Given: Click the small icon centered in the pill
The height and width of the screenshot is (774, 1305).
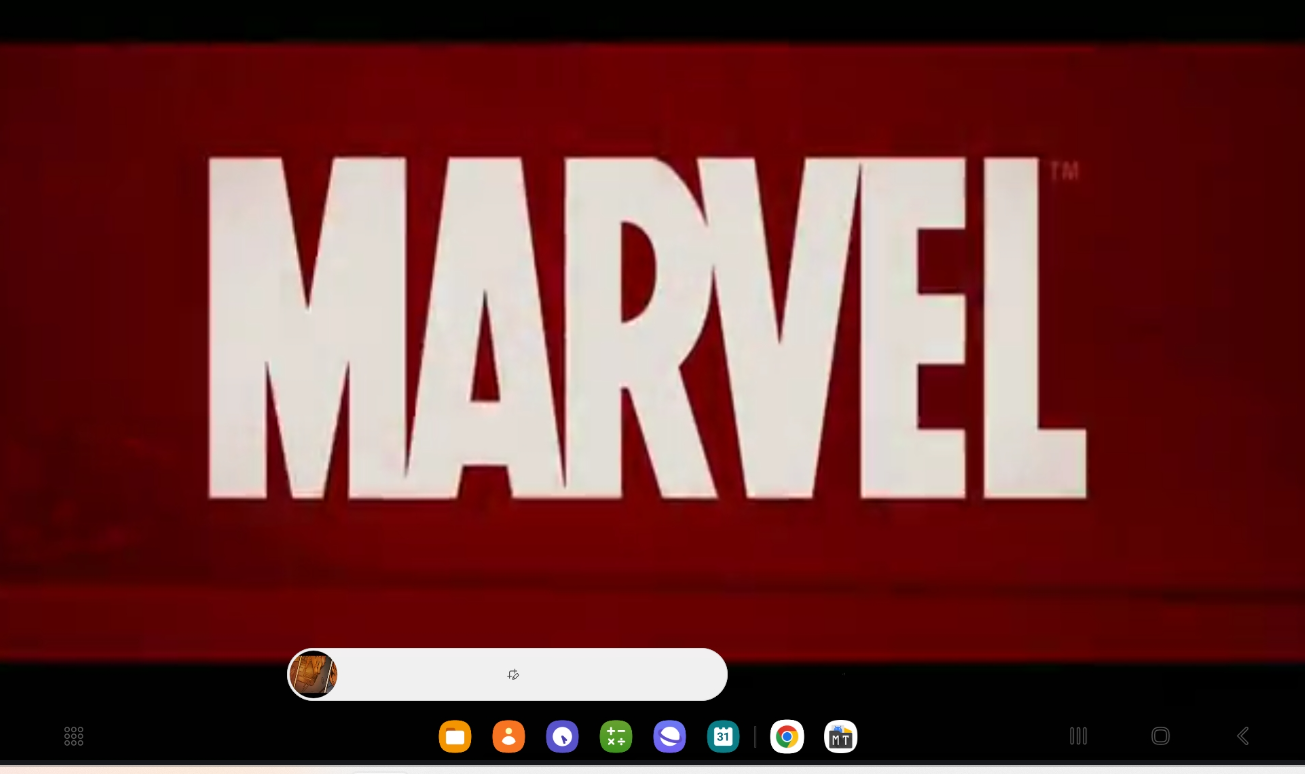Looking at the screenshot, I should 513,674.
